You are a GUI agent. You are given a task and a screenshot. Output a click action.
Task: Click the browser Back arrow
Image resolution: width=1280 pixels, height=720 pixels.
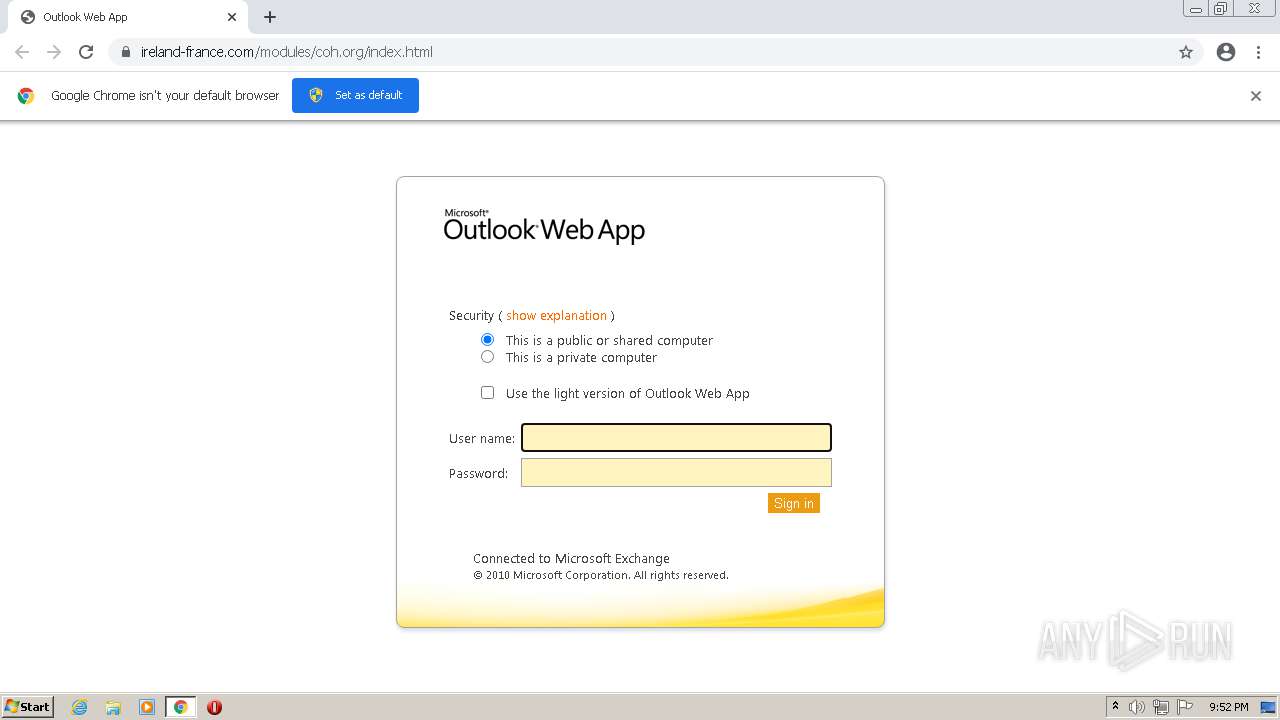[22, 52]
